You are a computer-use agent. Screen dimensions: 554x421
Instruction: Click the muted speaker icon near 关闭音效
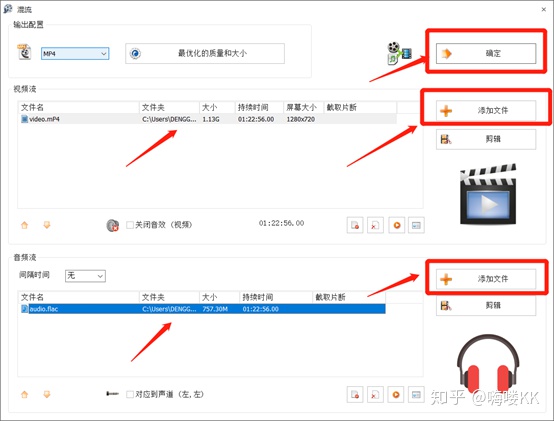(113, 225)
